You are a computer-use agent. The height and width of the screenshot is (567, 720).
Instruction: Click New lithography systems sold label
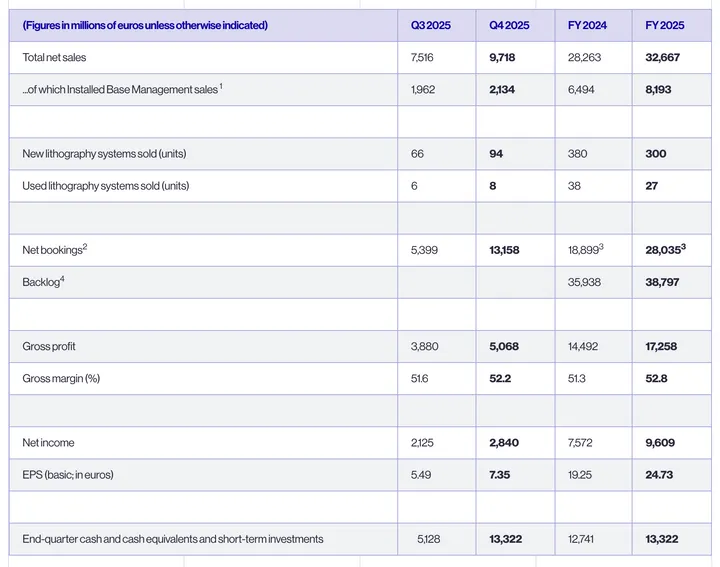click(x=104, y=154)
